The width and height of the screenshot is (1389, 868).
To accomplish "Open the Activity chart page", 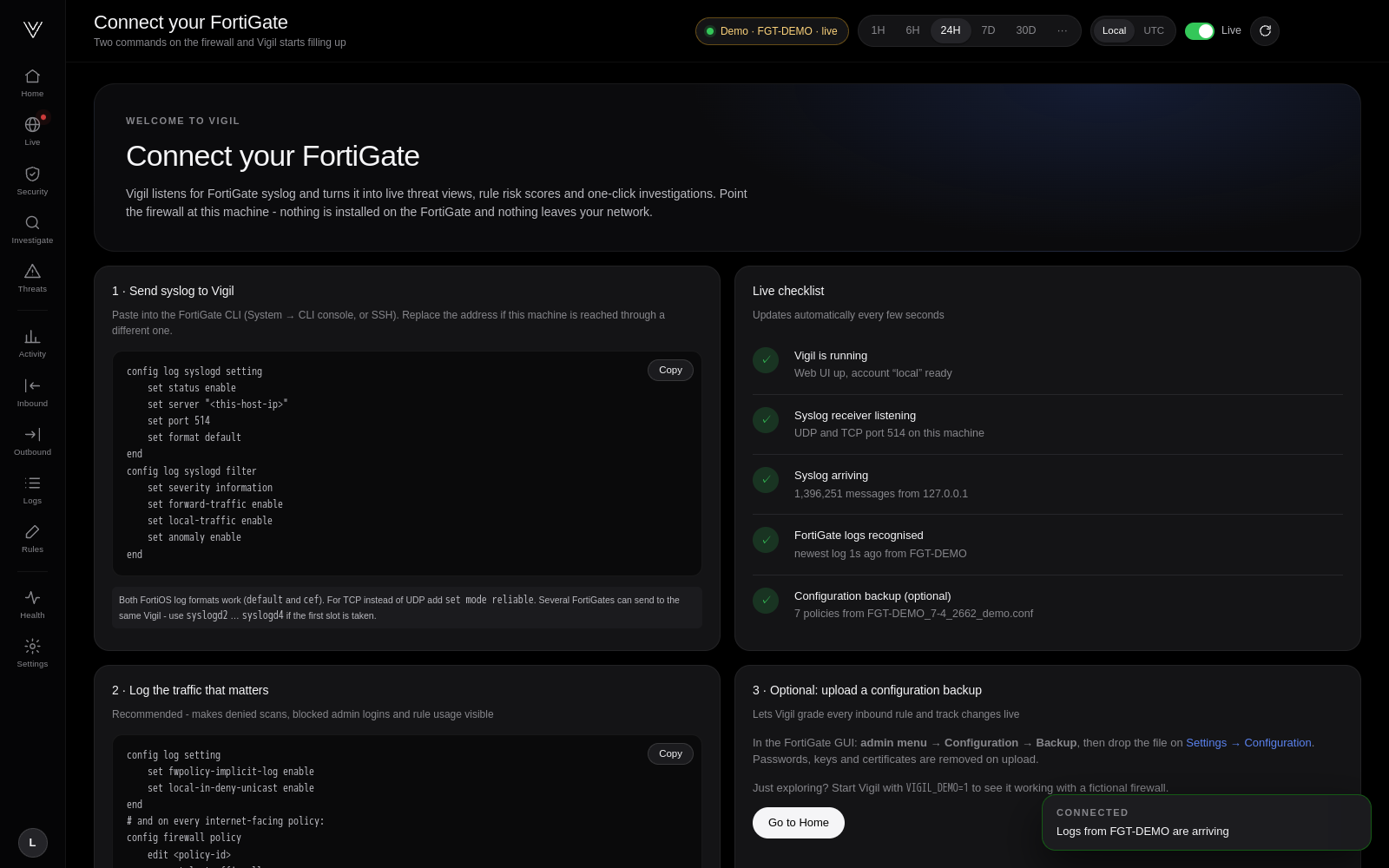I will (32, 343).
